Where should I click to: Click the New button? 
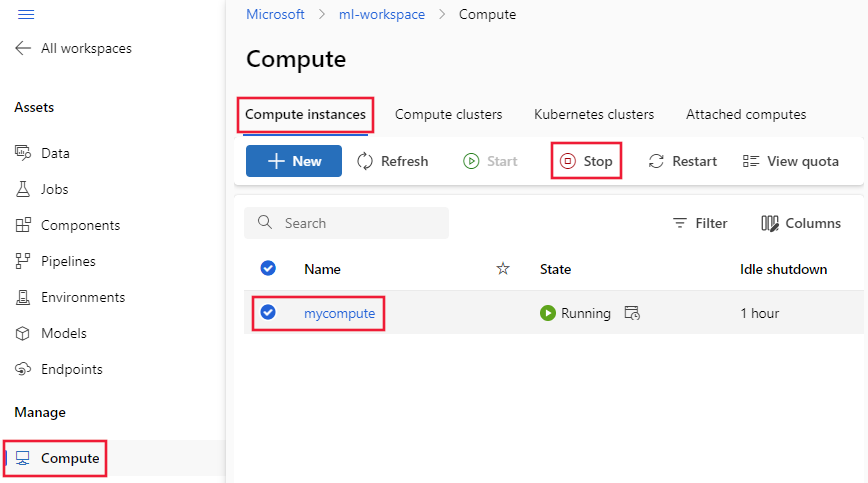point(294,161)
